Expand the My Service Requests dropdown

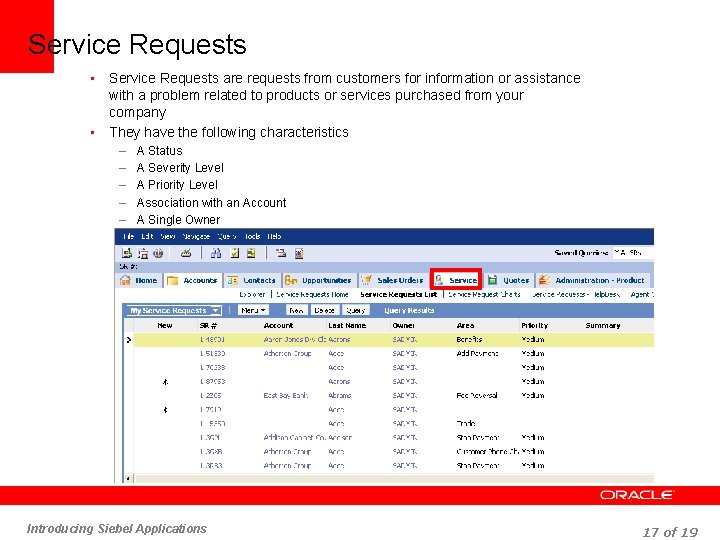click(x=215, y=311)
